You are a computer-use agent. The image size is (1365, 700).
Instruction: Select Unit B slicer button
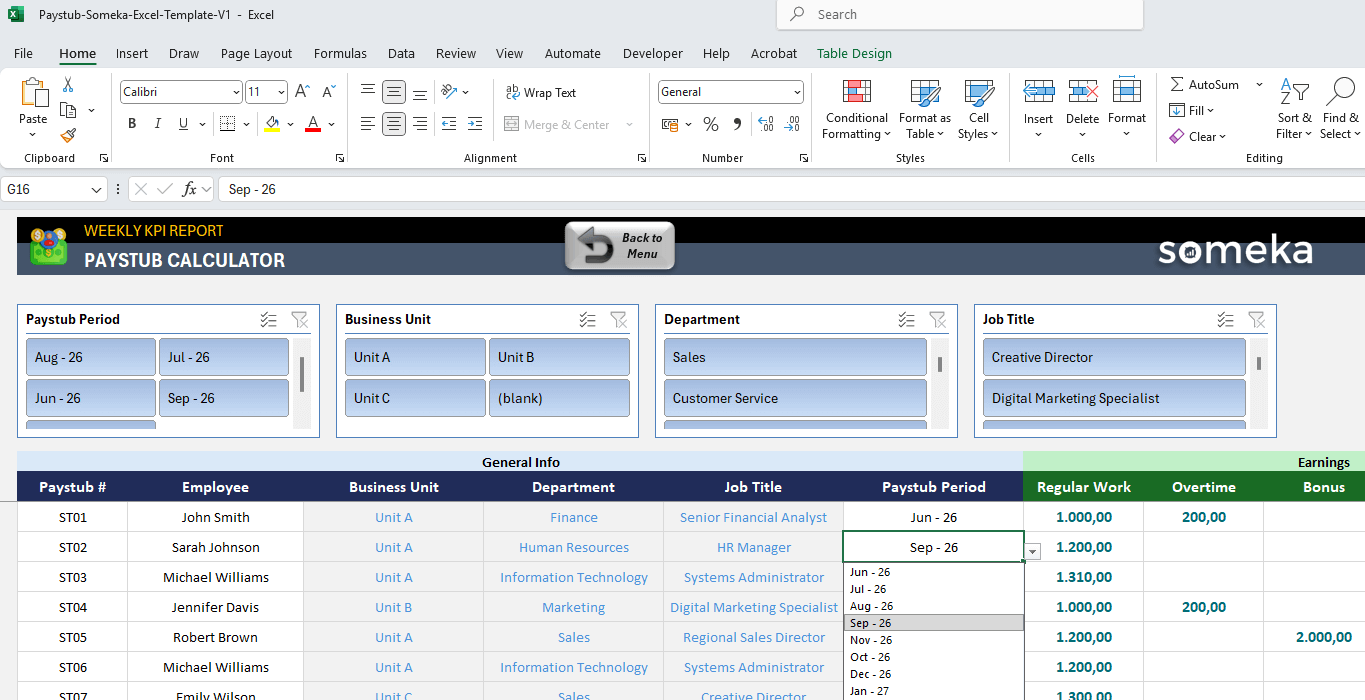point(558,357)
